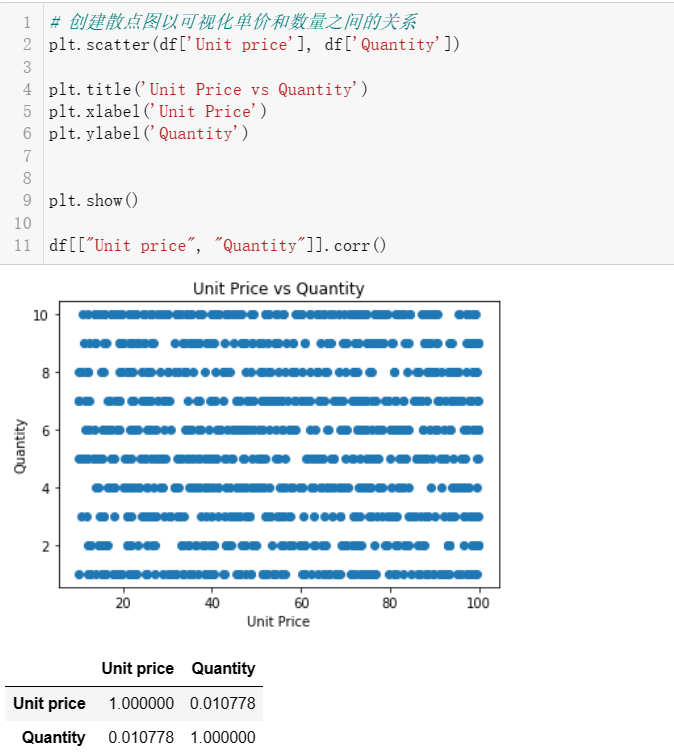
Task: Select the 'Quantity' column header in table
Action: tap(223, 668)
